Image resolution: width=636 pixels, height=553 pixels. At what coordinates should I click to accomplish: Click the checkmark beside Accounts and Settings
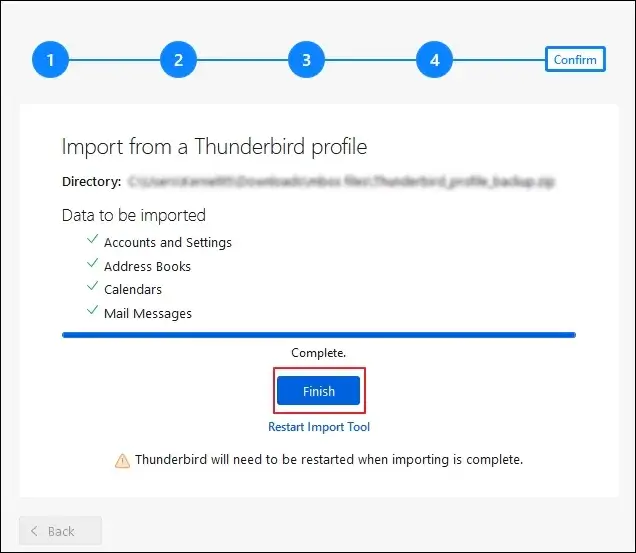[x=92, y=239]
